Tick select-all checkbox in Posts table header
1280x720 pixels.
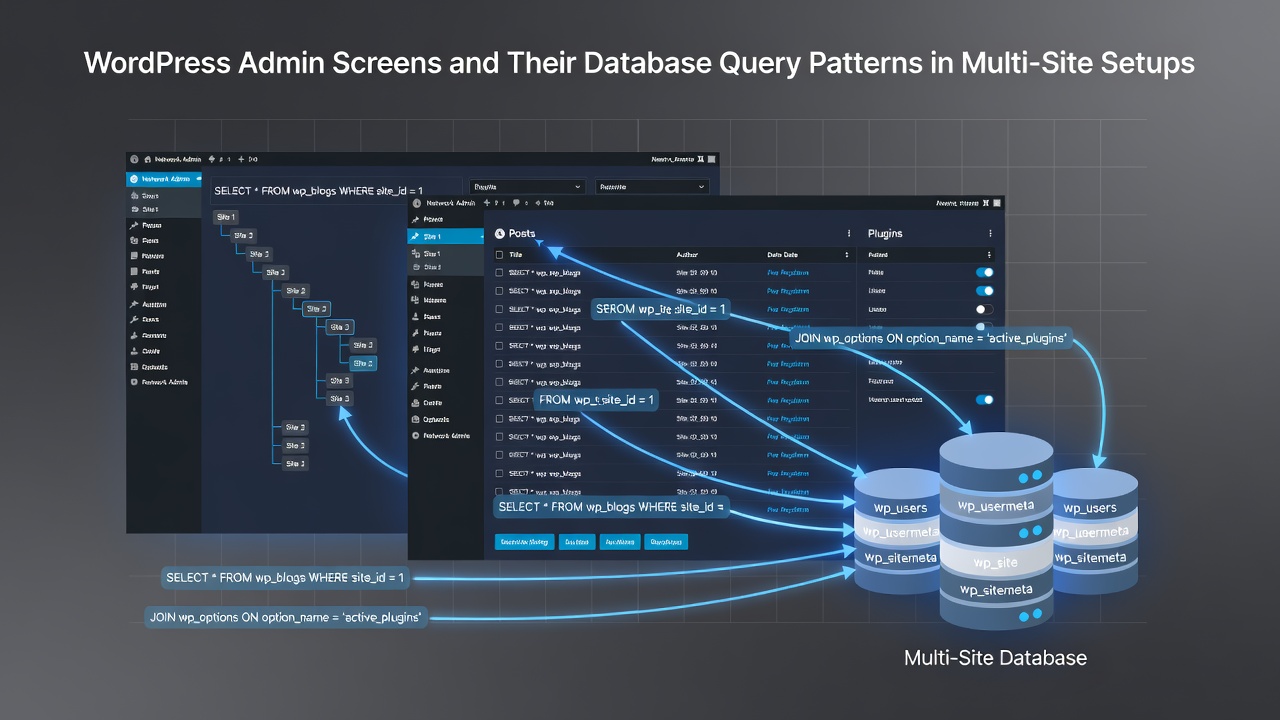500,255
